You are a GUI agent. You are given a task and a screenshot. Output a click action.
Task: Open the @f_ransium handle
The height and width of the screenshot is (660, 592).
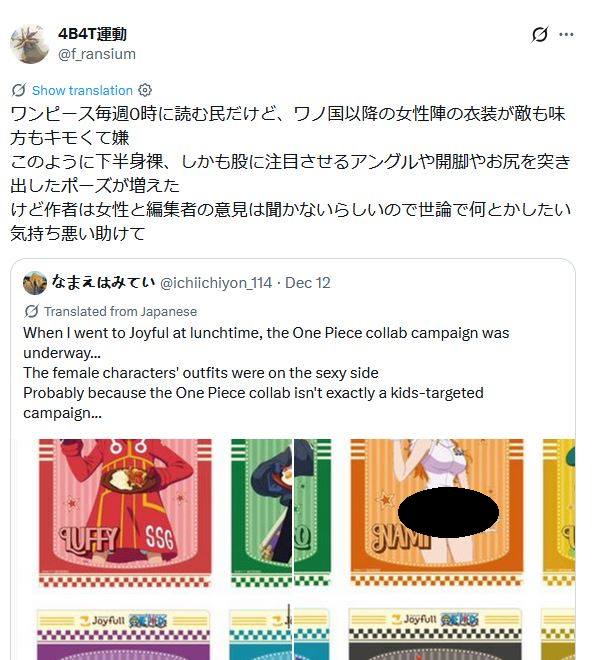(x=97, y=54)
